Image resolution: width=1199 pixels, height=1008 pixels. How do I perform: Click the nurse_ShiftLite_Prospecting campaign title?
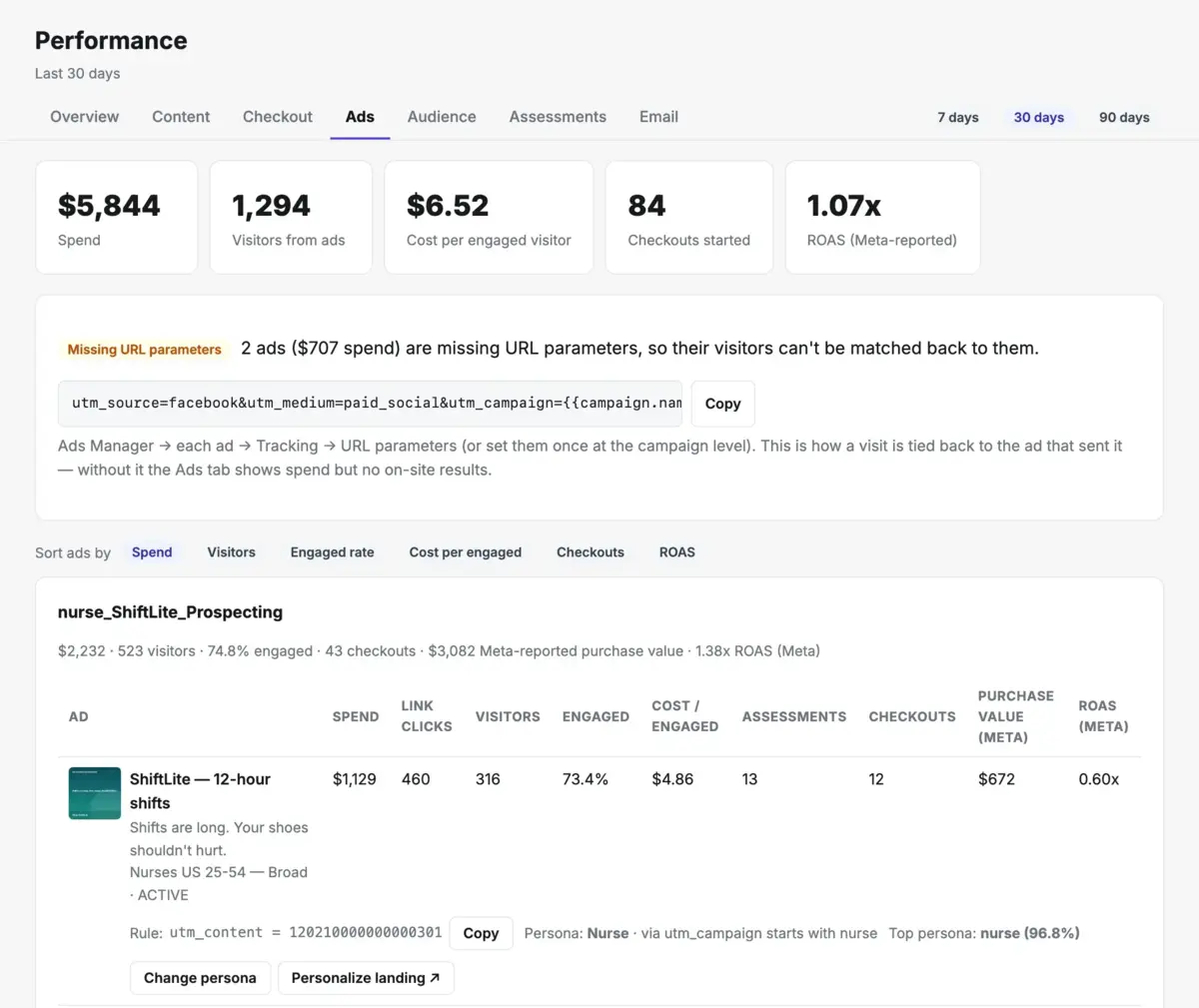(170, 612)
